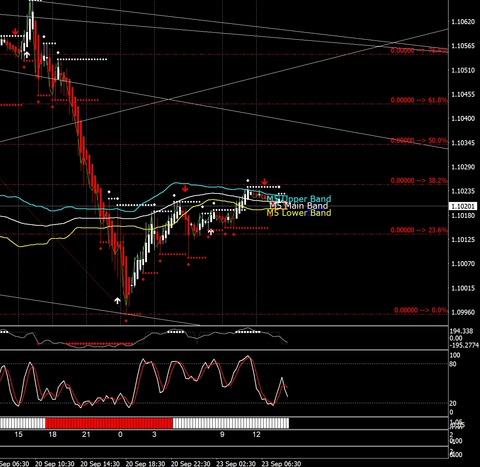Screen dimensions: 480x467
Task: Click the current price box 1.10201
Action: (x=463, y=207)
